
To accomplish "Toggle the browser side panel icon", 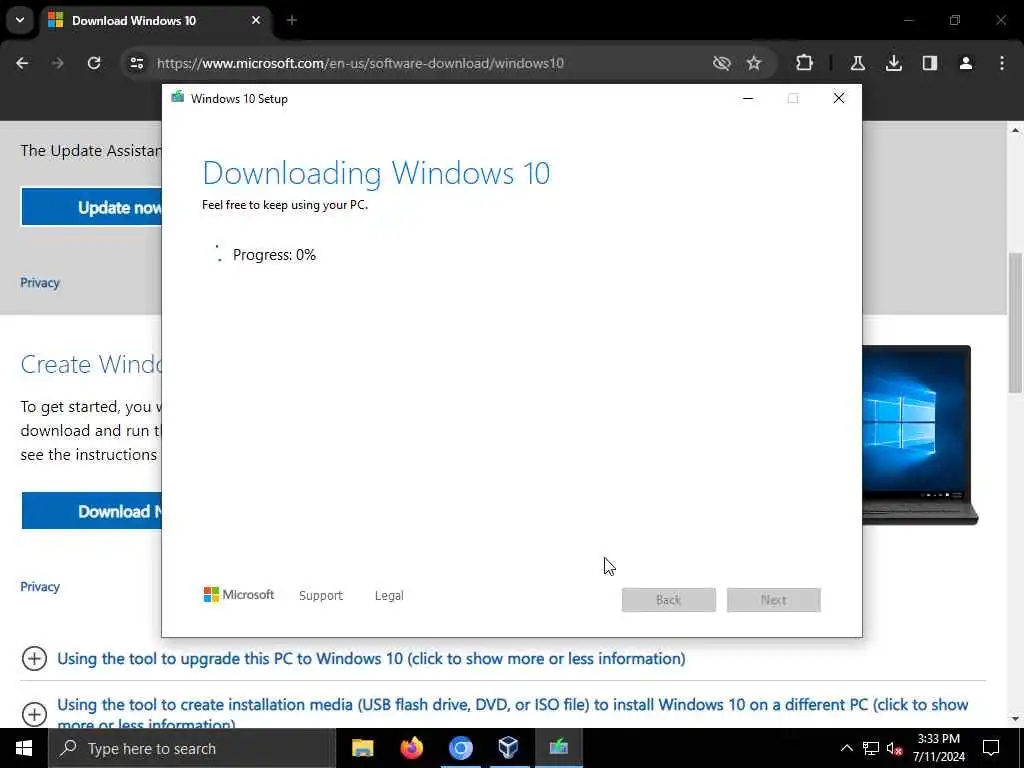I will pyautogui.click(x=930, y=63).
